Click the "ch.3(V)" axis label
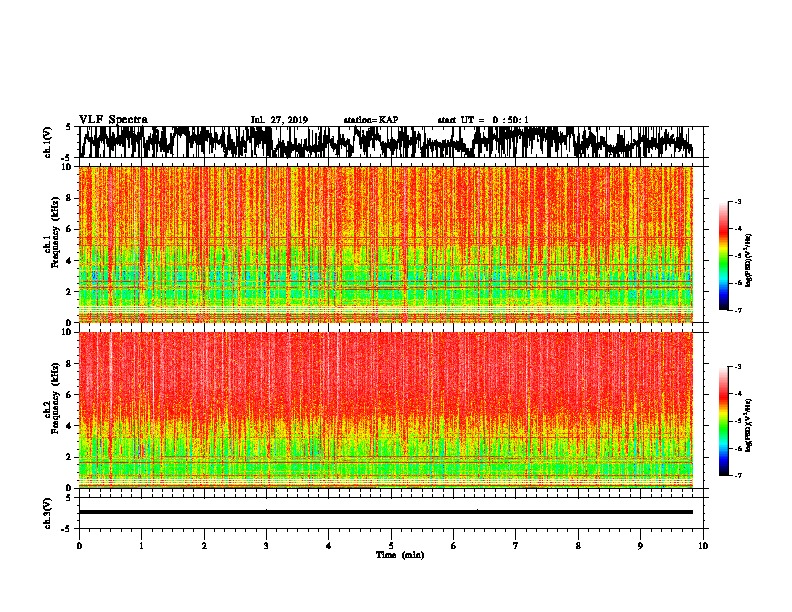This screenshot has height=612, width=792. pyautogui.click(x=48, y=513)
